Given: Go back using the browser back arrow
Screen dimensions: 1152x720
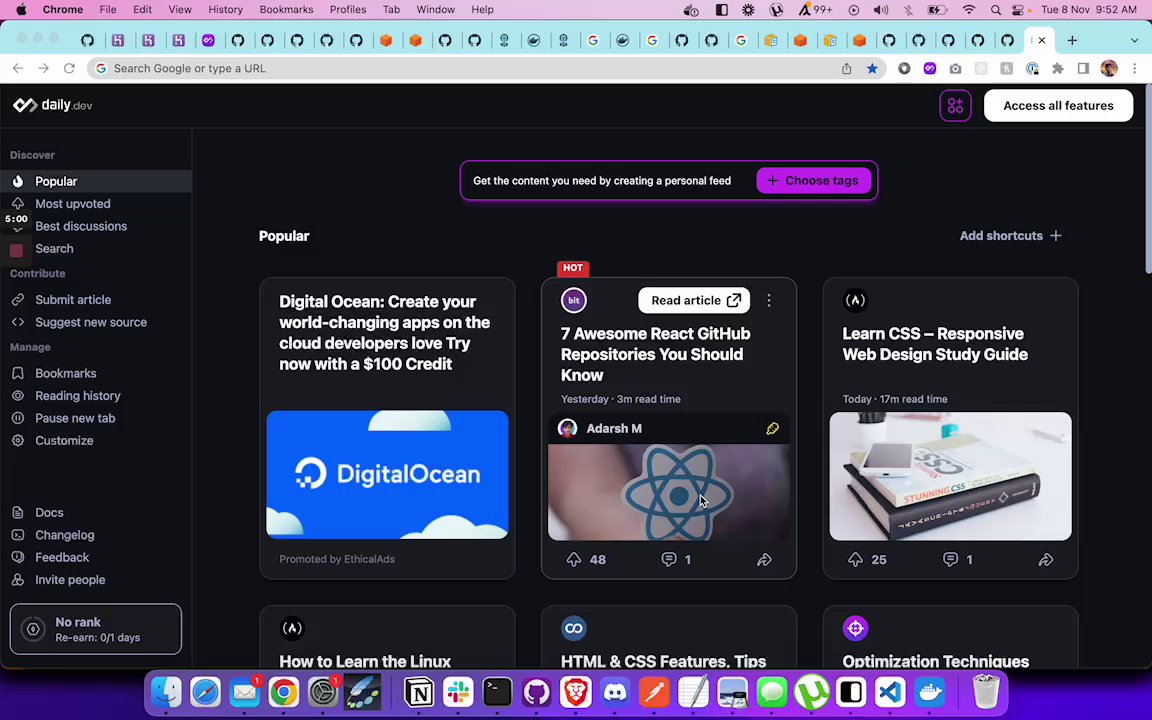Looking at the screenshot, I should tap(18, 68).
